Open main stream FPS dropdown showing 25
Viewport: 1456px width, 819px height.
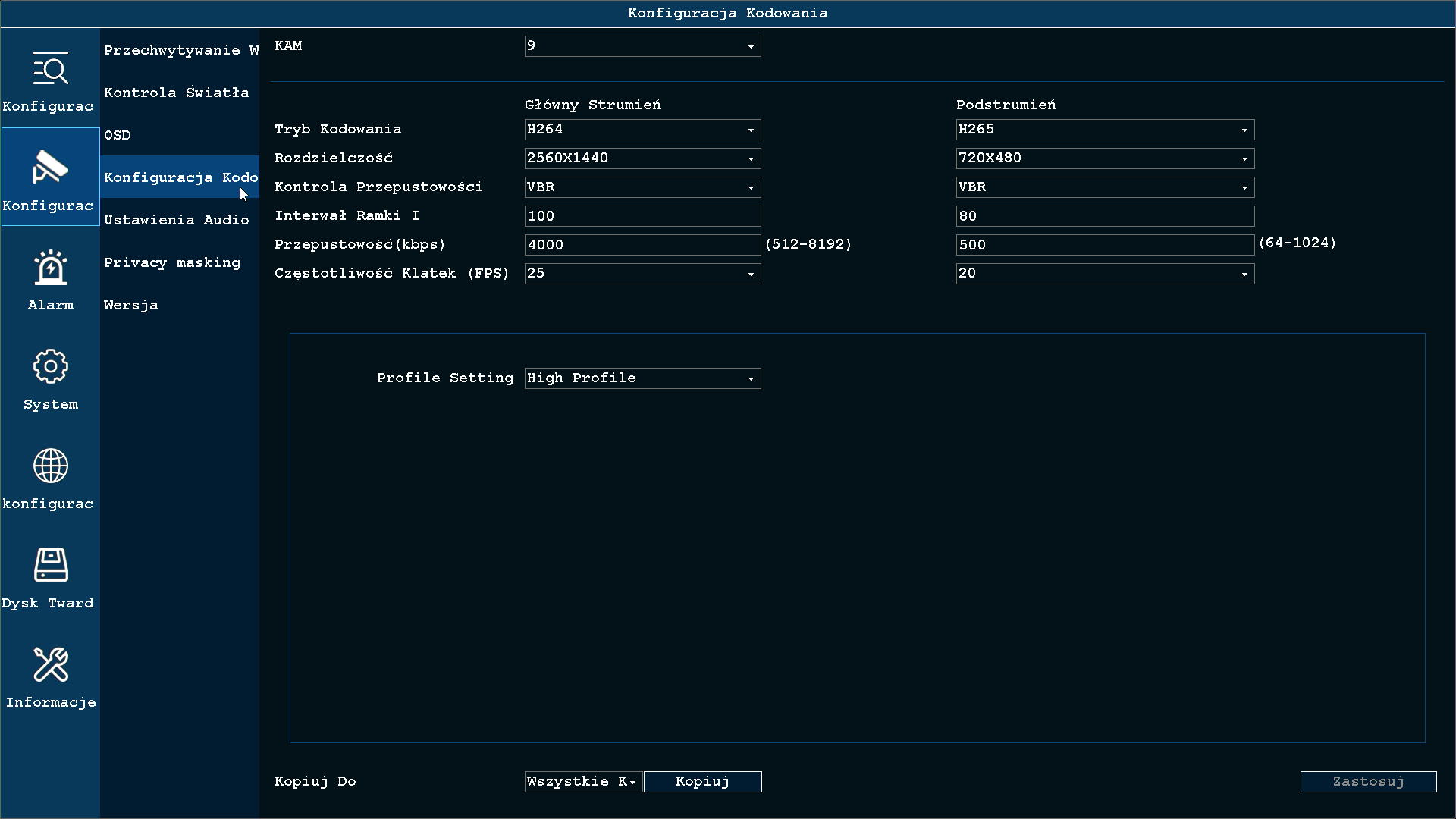[642, 274]
